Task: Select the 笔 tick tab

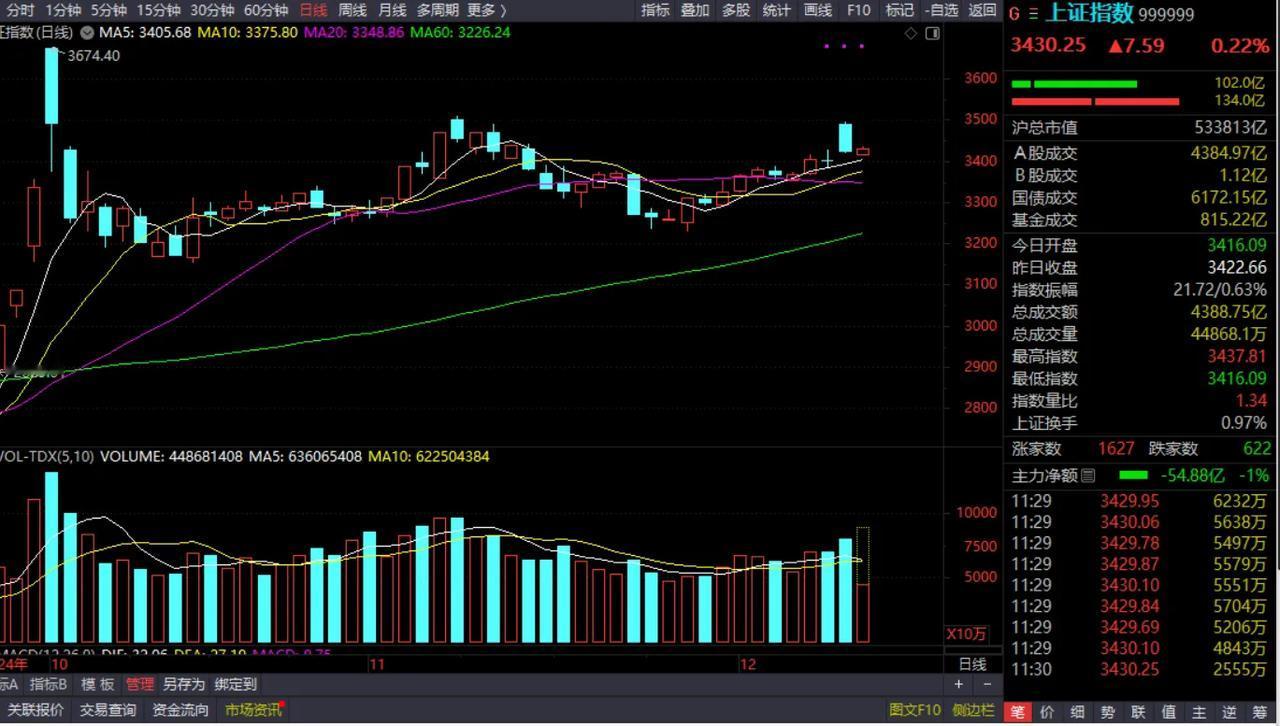Action: pos(1018,713)
